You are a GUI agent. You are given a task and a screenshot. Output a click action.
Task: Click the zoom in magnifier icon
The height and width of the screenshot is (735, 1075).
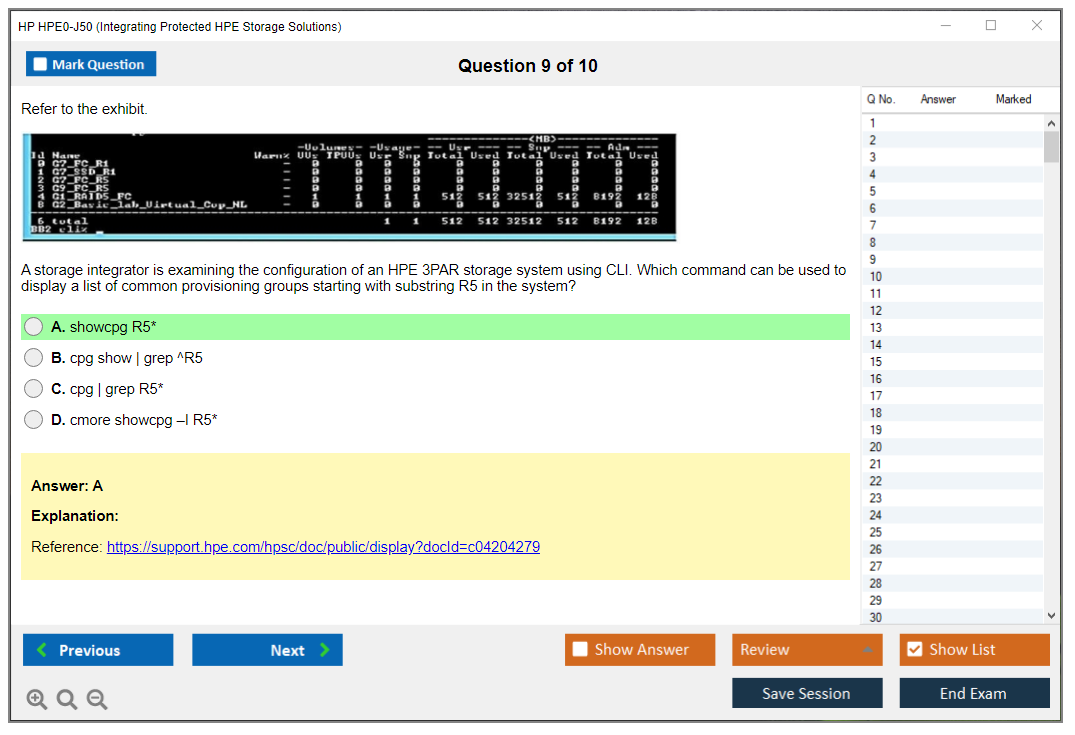[36, 700]
